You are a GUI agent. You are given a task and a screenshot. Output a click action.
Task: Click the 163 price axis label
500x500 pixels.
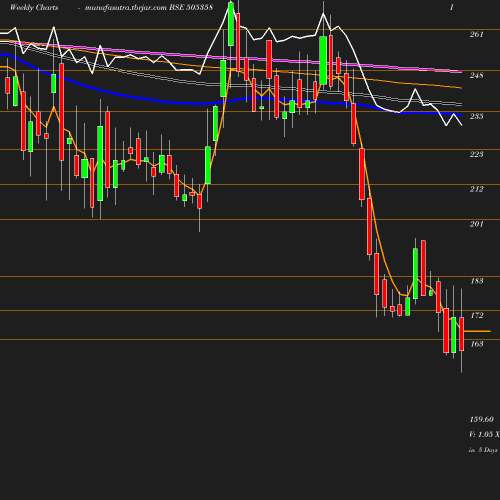click(477, 344)
